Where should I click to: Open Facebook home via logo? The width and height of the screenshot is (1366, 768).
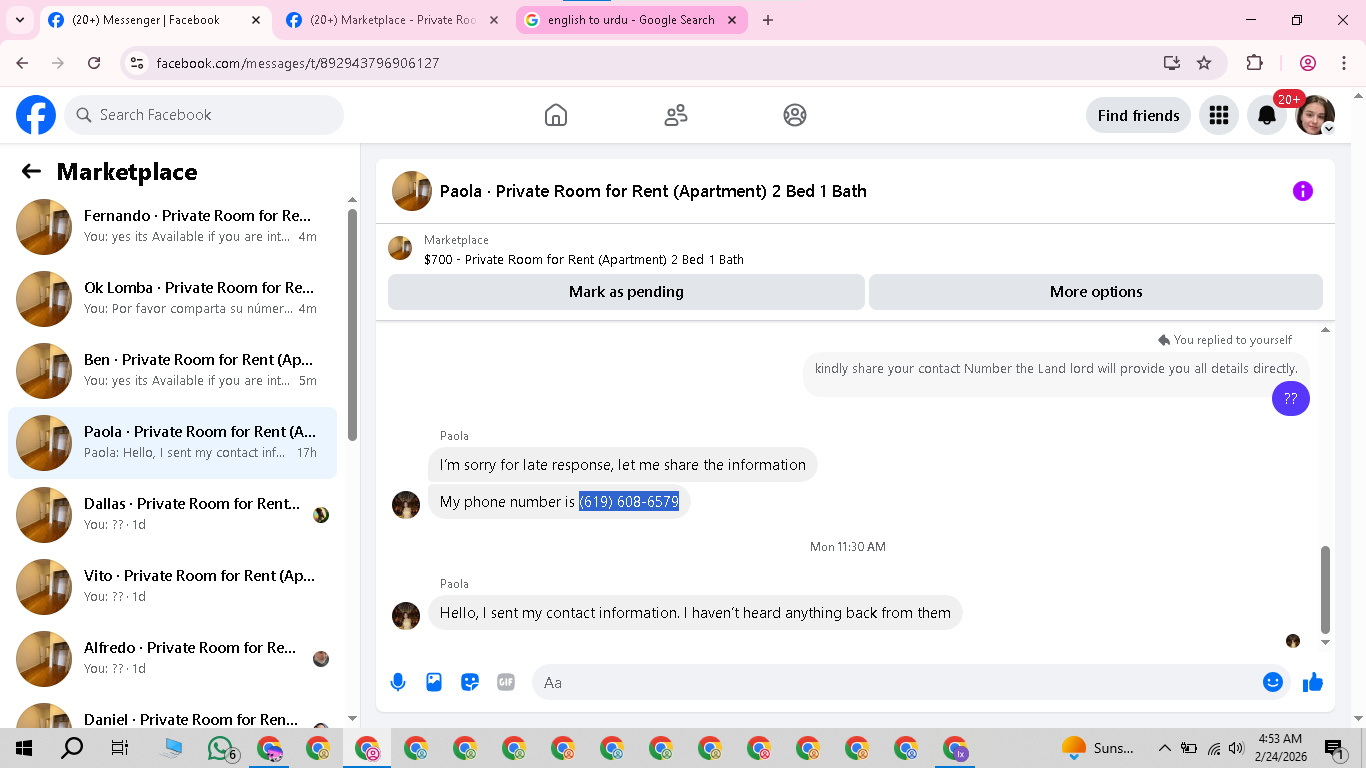pos(36,115)
